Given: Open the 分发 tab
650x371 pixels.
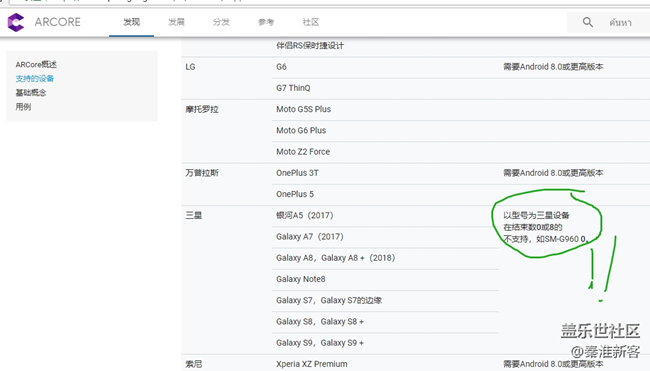Looking at the screenshot, I should tap(221, 22).
